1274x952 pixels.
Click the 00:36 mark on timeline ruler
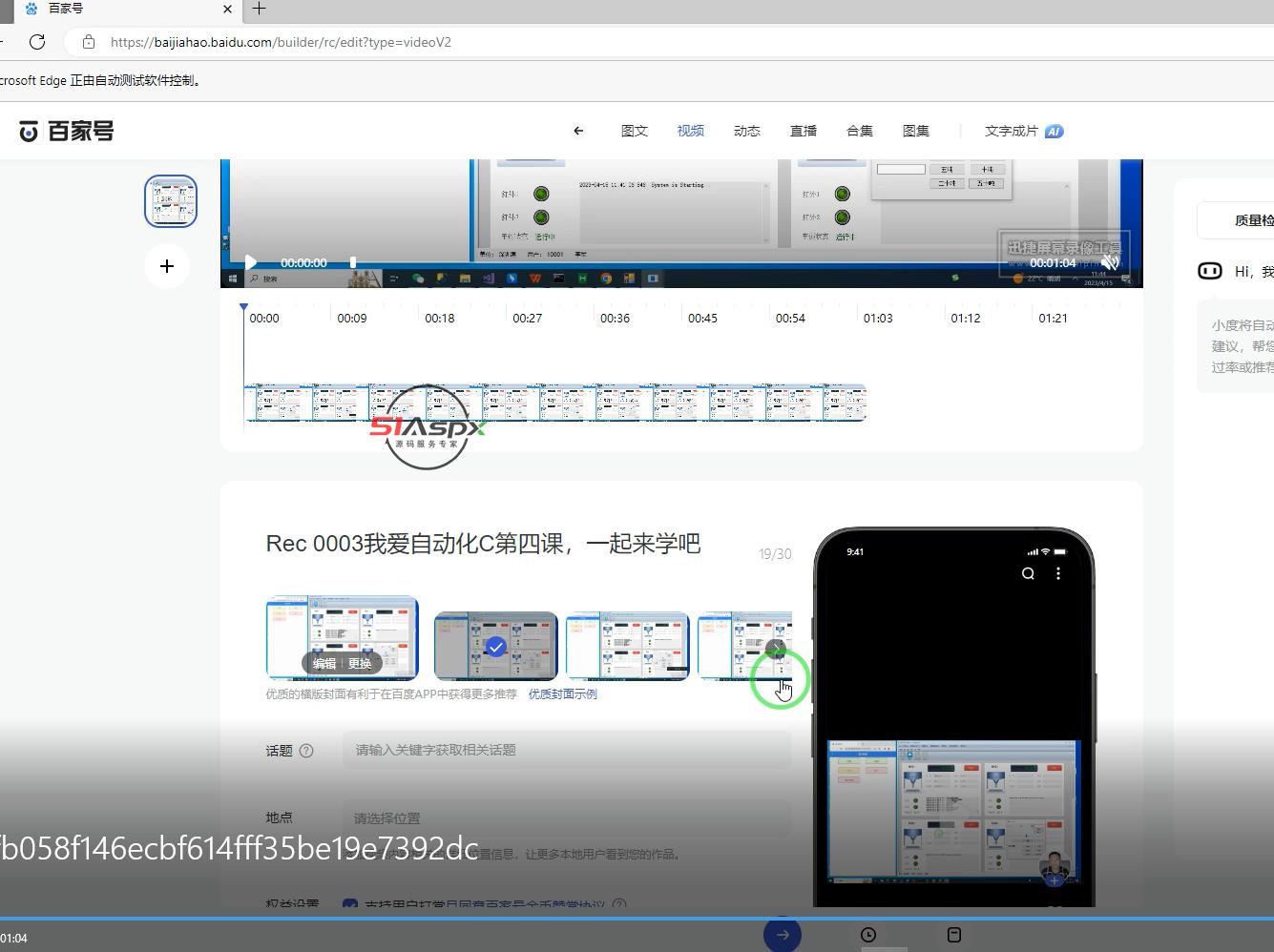tap(615, 319)
